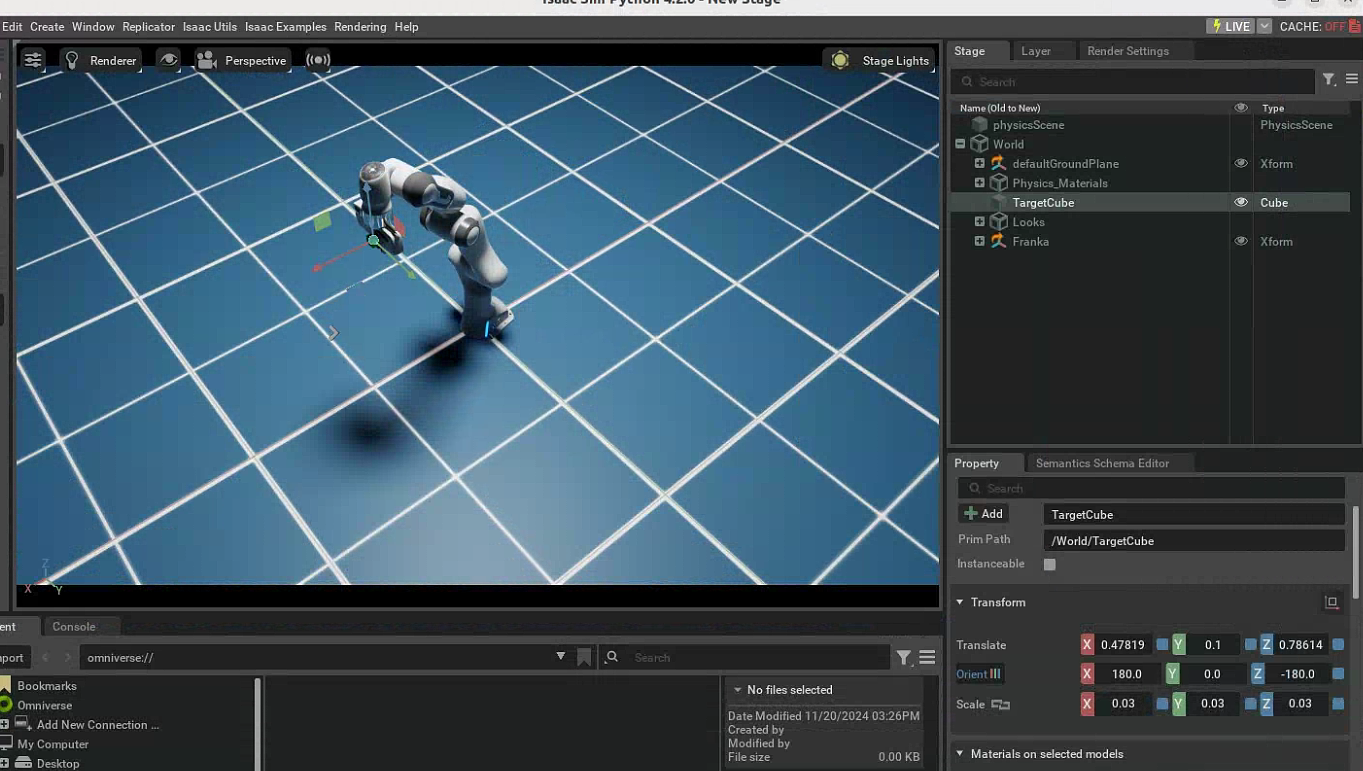This screenshot has height=771, width=1363.
Task: Switch to the Render Settings tab
Action: (1127, 51)
